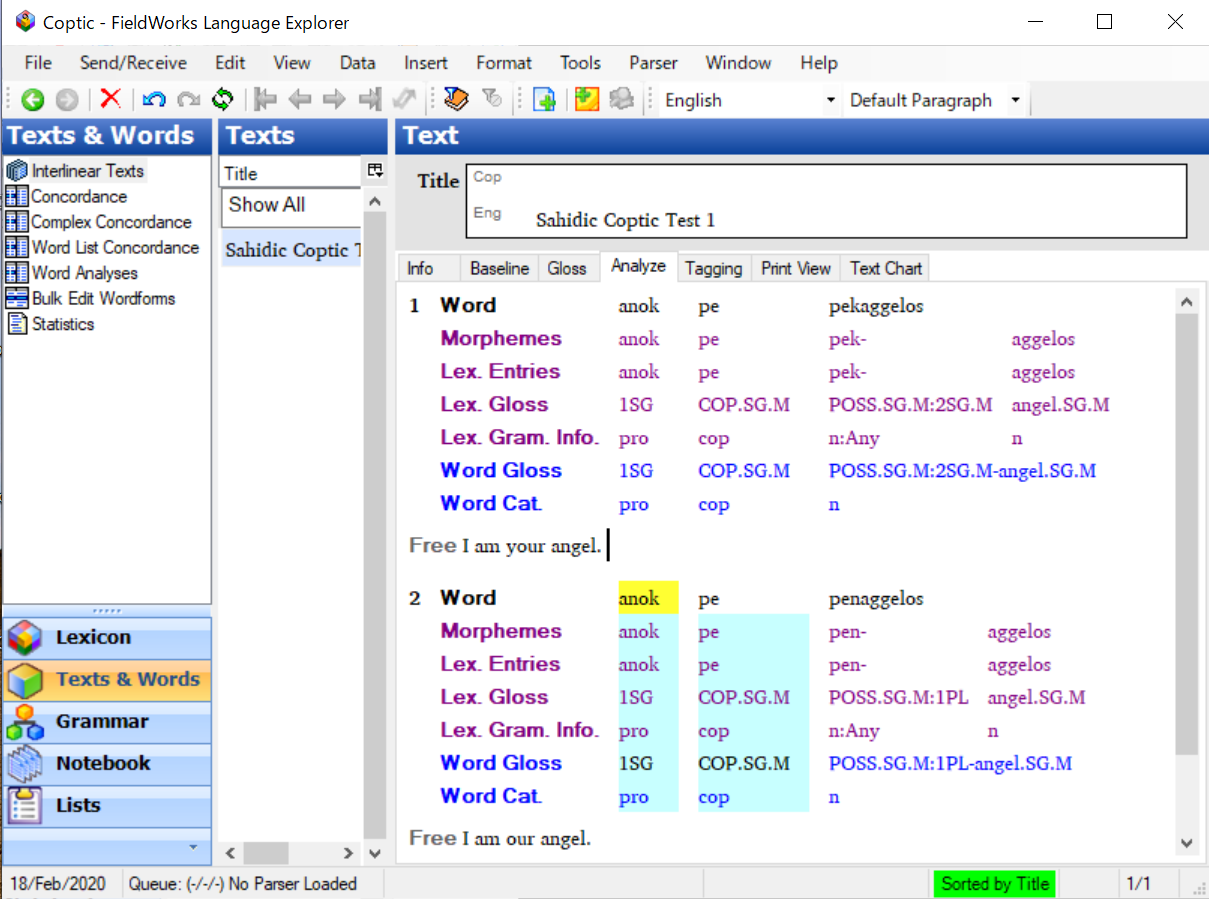Click free translation 'I am our angel.'
Viewport: 1209px width, 899px height.
coord(526,838)
